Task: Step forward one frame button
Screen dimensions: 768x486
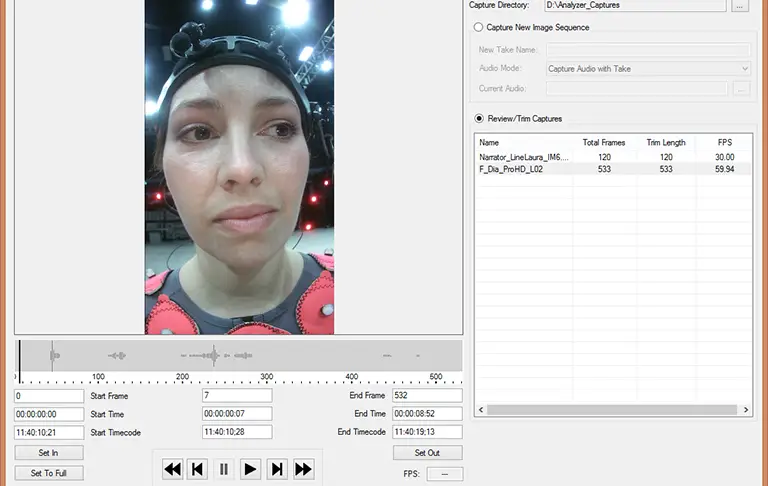Action: click(x=277, y=468)
